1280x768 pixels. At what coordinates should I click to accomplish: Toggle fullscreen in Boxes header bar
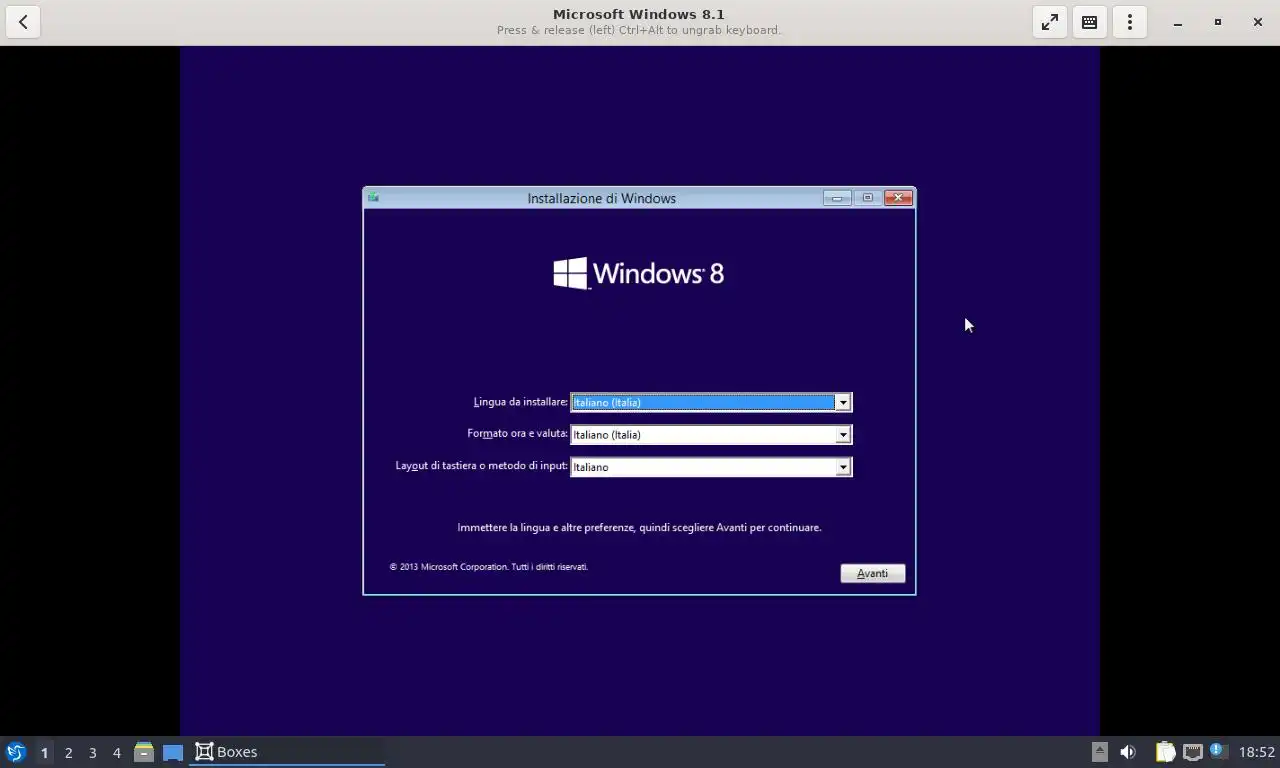[x=1050, y=22]
